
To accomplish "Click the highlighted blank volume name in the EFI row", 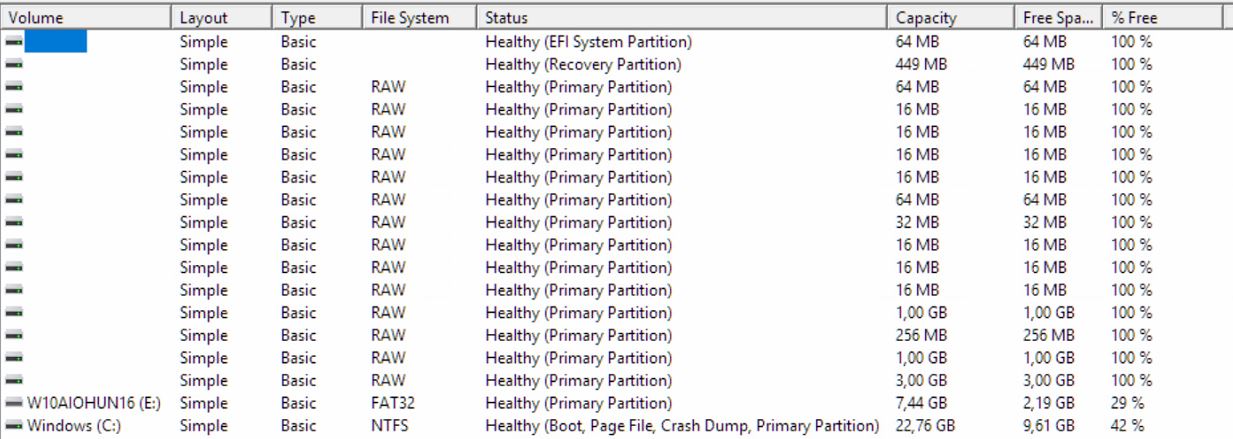I will (x=56, y=42).
